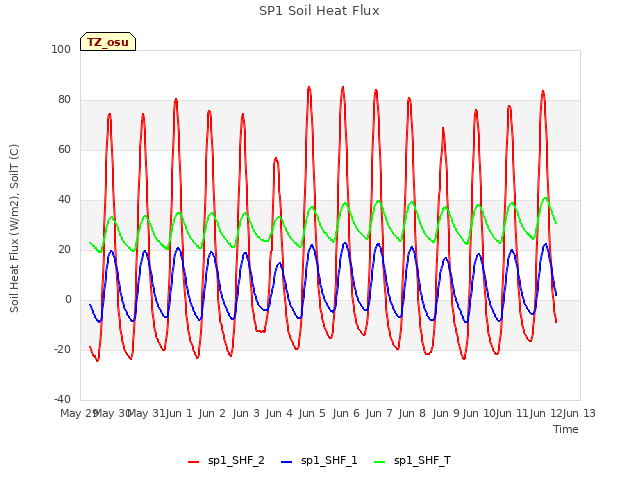Click the x-axis date label Jun 2
The width and height of the screenshot is (640, 480).
pos(212,413)
